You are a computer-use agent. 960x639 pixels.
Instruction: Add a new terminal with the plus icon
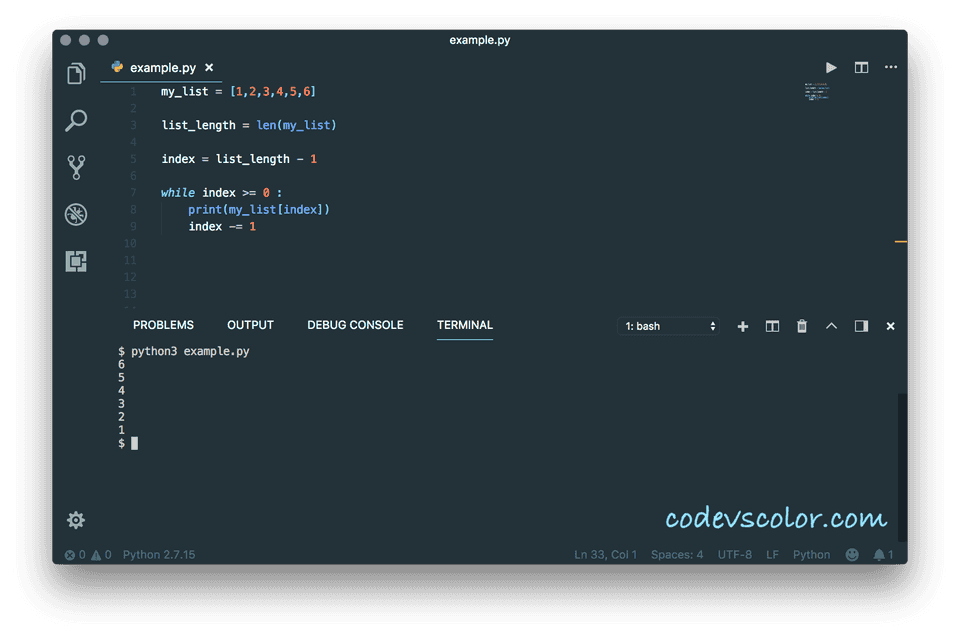coord(742,325)
